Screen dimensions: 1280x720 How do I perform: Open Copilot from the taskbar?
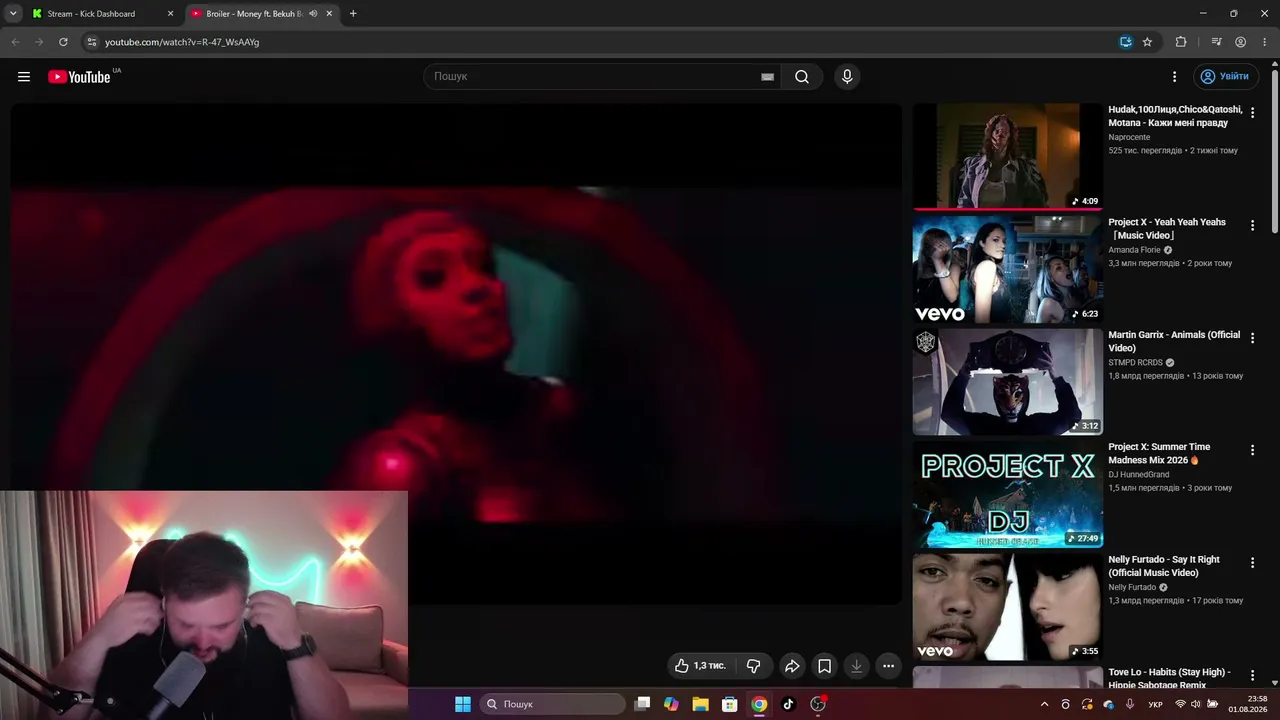click(671, 704)
